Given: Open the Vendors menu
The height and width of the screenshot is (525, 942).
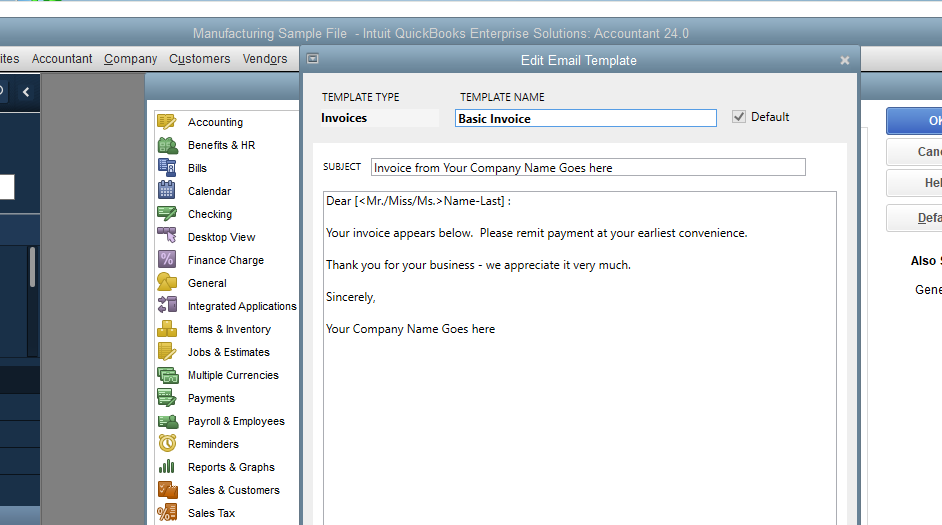Looking at the screenshot, I should (x=265, y=59).
